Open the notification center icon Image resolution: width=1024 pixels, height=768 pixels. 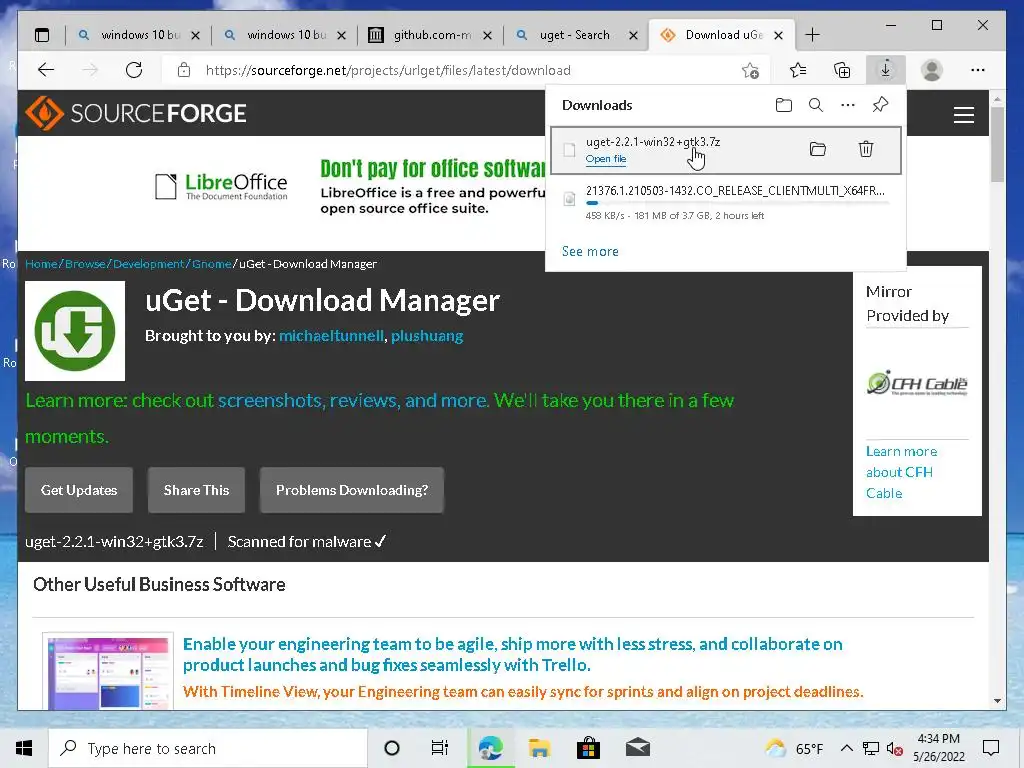[x=991, y=748]
